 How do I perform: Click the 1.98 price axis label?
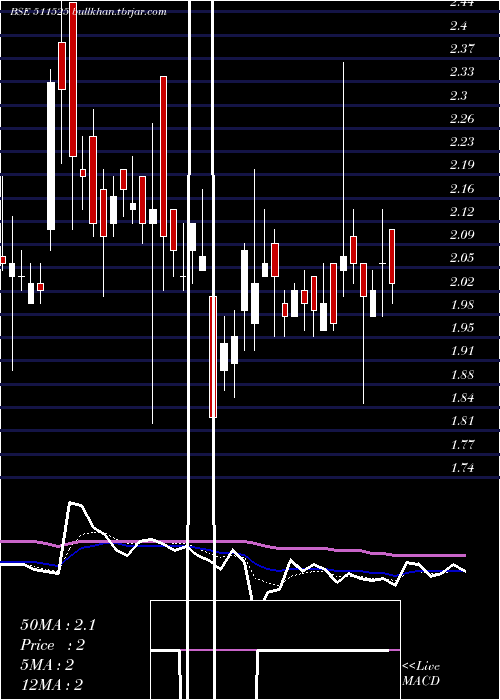(x=462, y=304)
